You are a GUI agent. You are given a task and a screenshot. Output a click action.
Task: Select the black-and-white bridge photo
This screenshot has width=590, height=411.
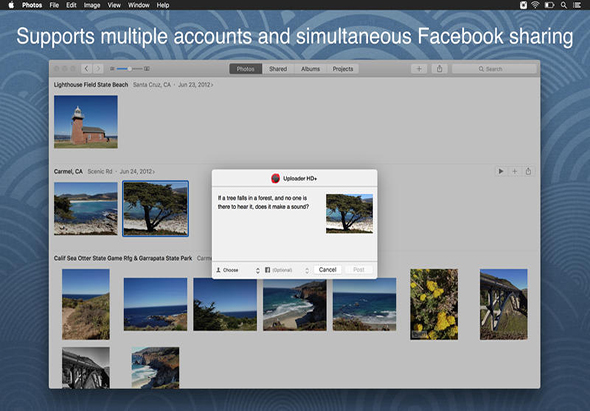tap(86, 368)
